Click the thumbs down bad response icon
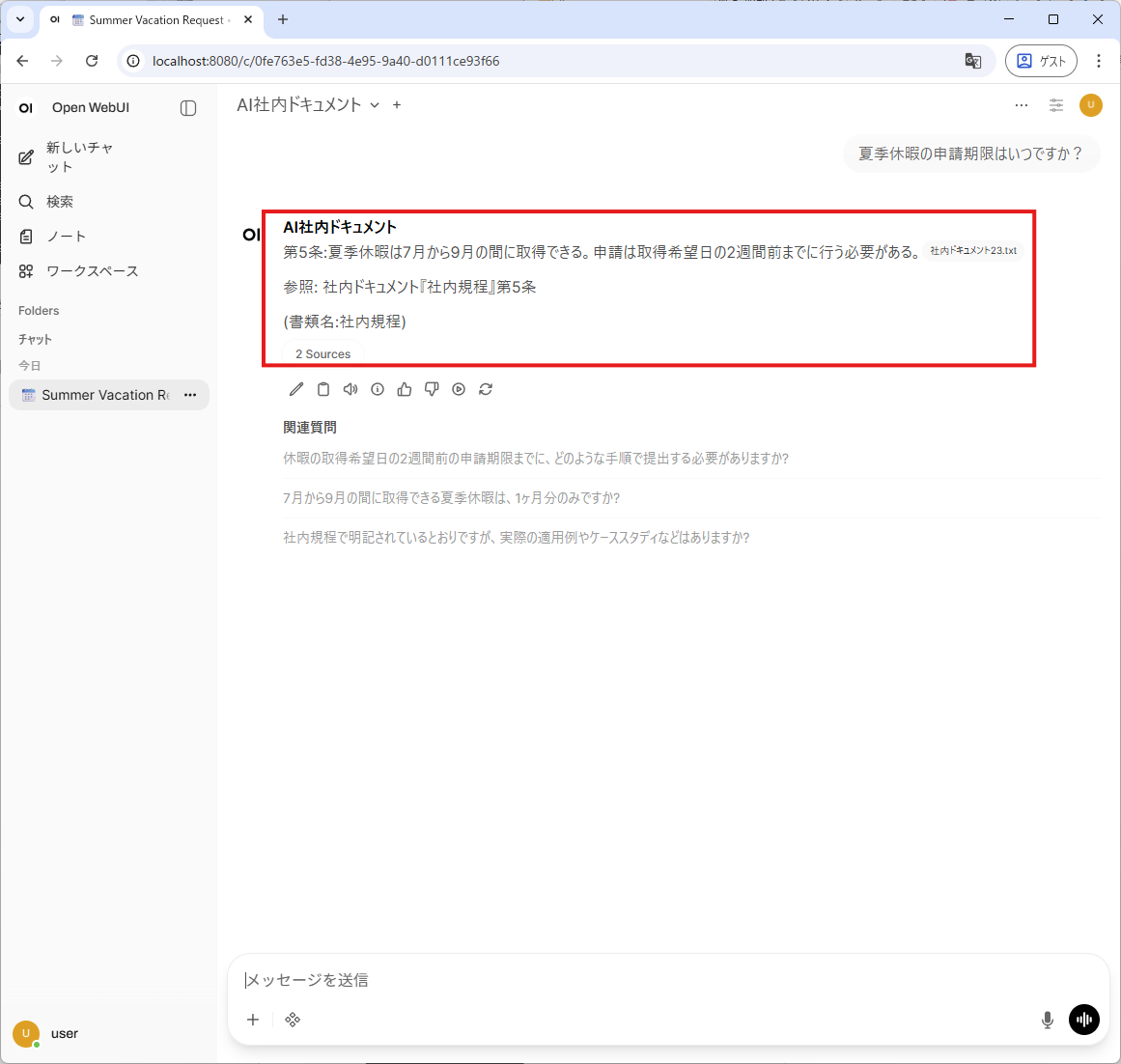1121x1064 pixels. point(432,389)
